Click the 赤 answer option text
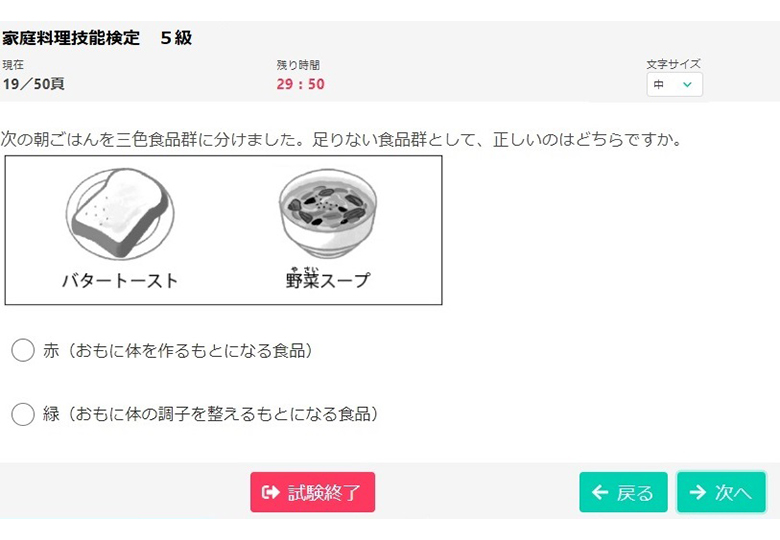Screen dimensions: 780x540 (178, 351)
